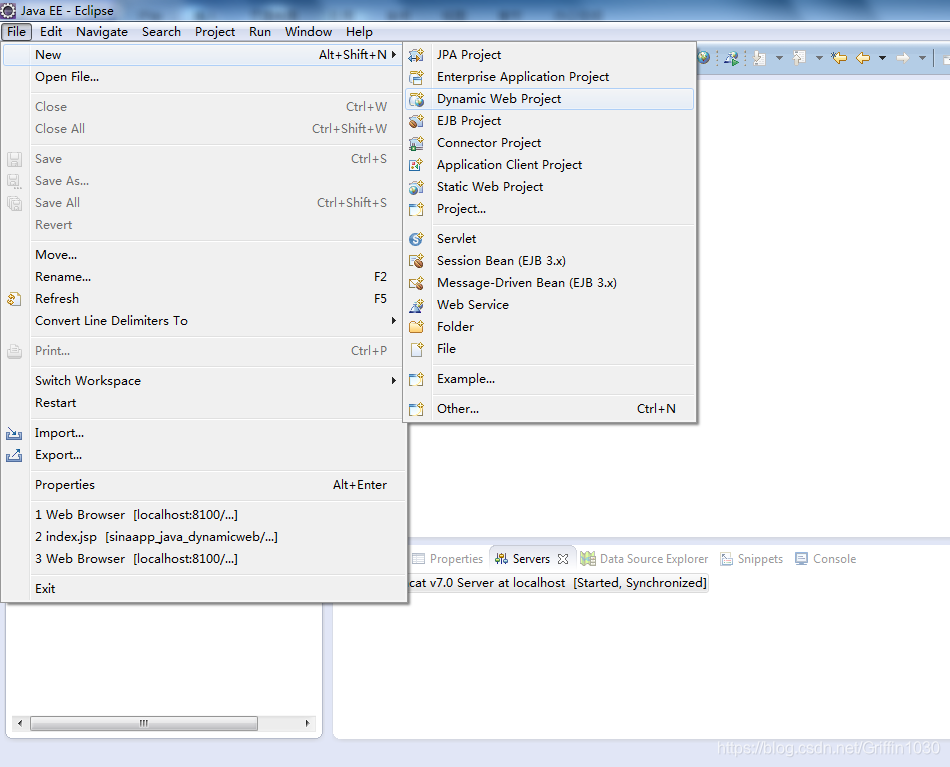The height and width of the screenshot is (767, 950).
Task: Click the Import icon in File menu
Action: pos(14,433)
